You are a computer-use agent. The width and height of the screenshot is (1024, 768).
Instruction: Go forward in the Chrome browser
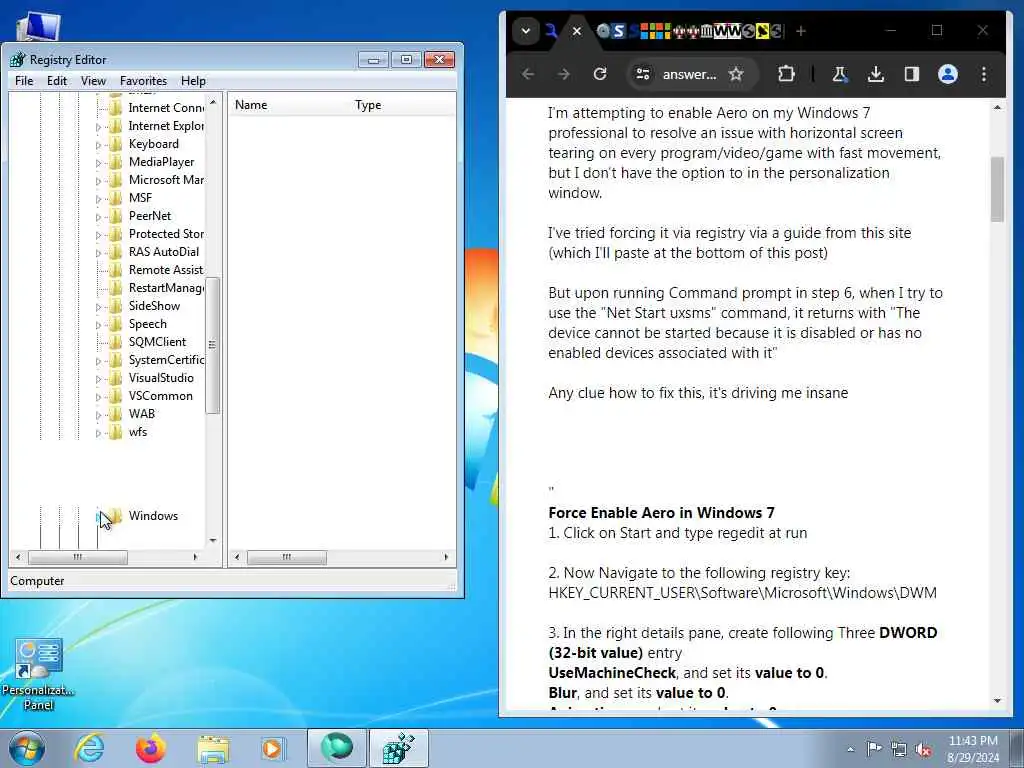[x=564, y=74]
